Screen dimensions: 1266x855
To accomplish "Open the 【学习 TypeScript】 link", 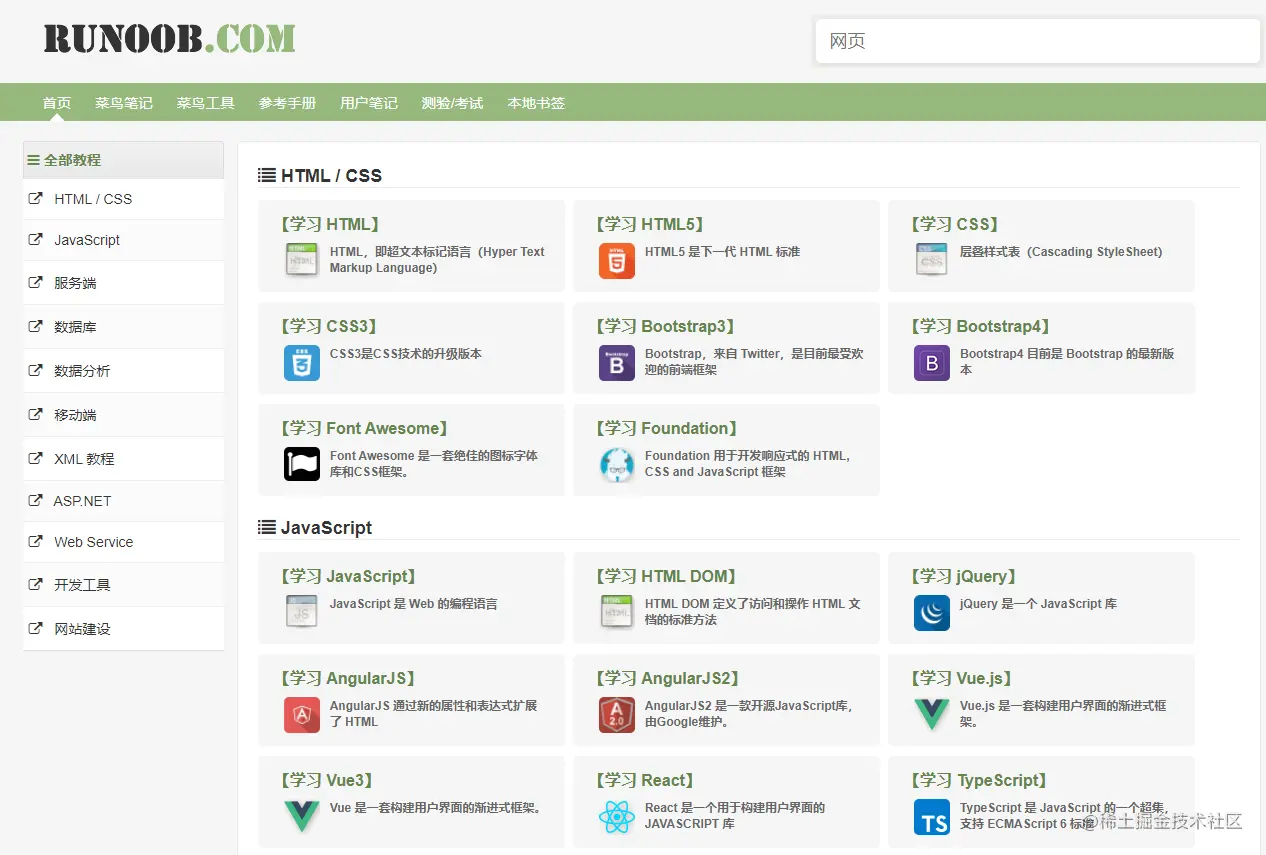I will tap(978, 780).
